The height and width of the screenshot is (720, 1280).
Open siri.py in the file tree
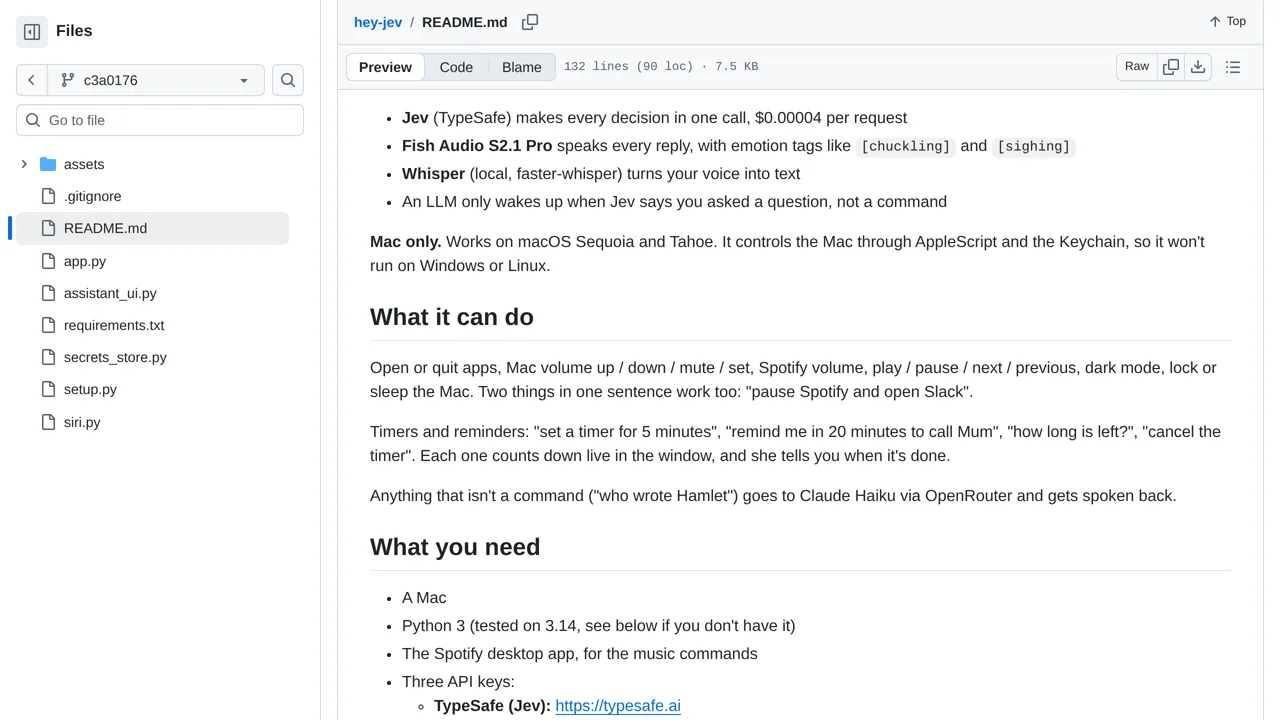click(82, 422)
